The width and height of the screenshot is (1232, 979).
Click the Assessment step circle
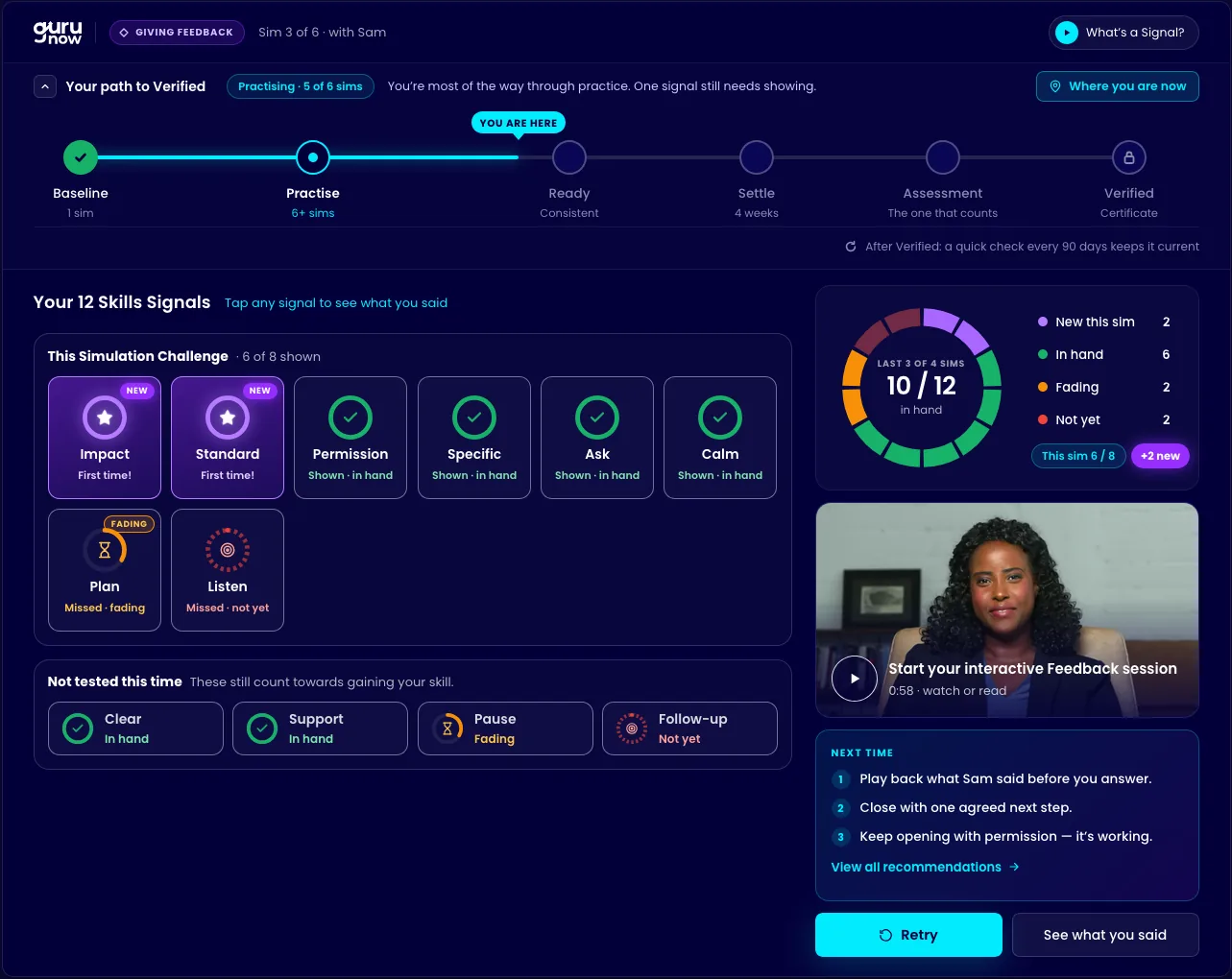tap(943, 157)
